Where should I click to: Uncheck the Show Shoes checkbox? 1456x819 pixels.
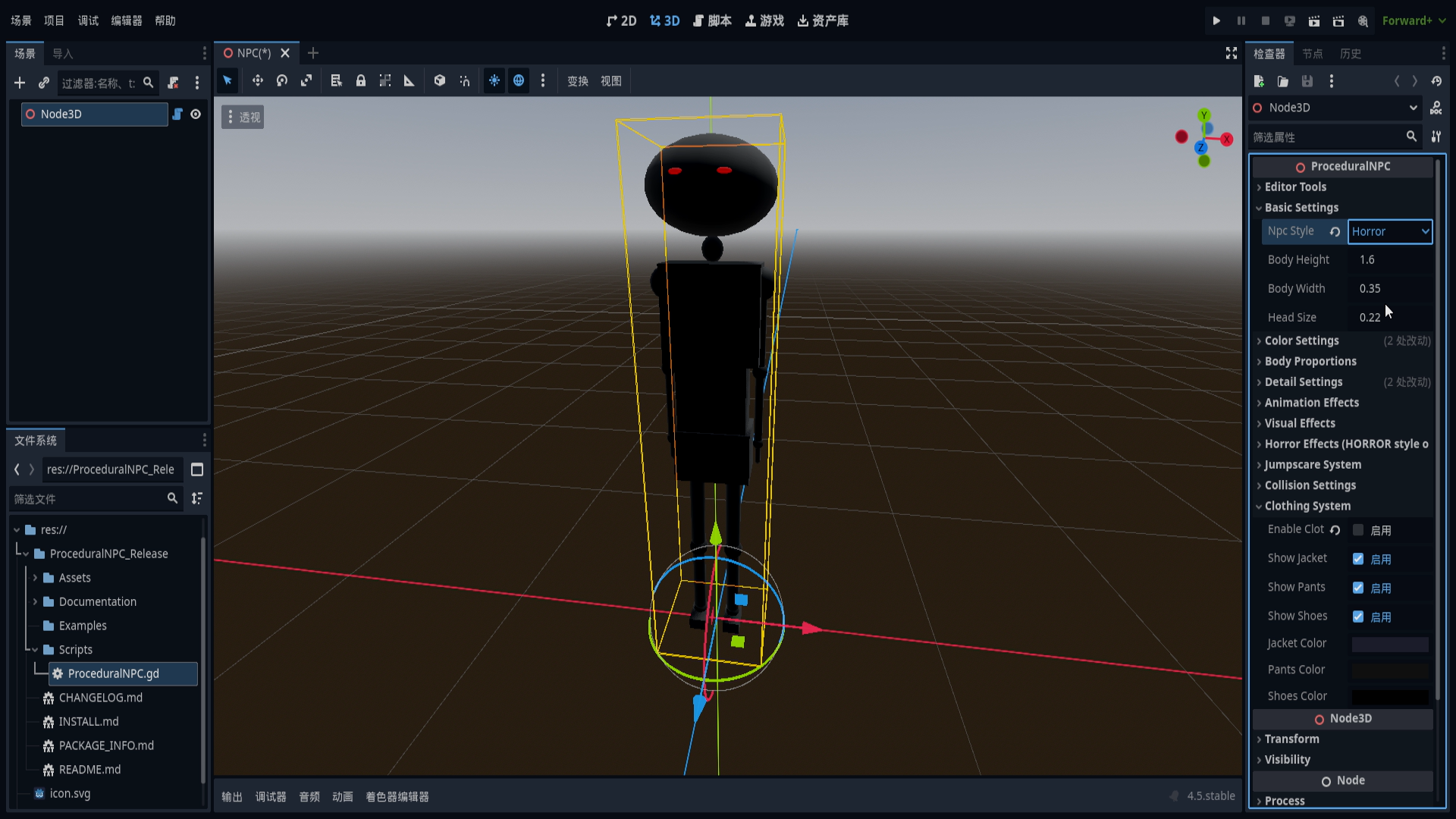pos(1358,617)
